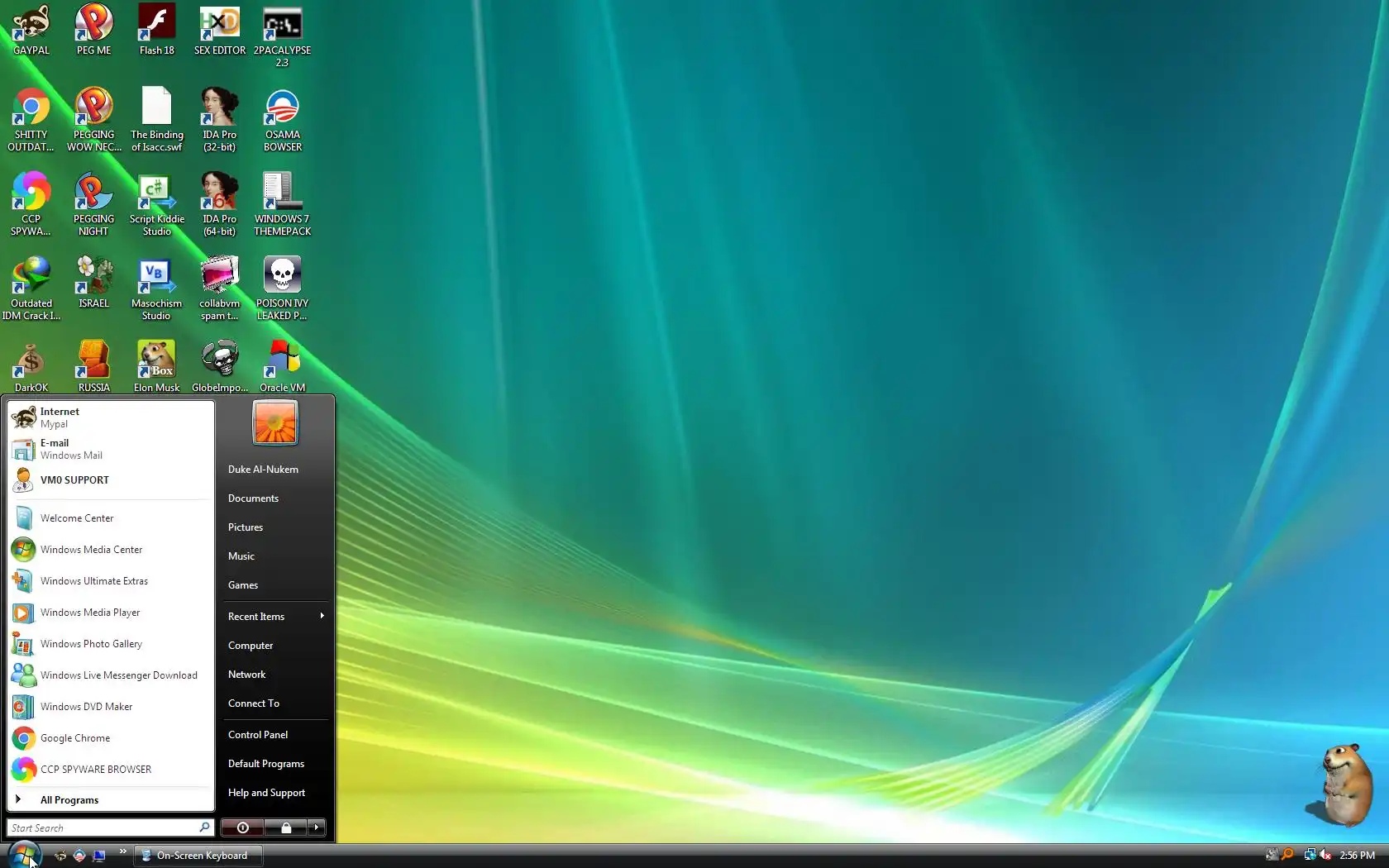The width and height of the screenshot is (1389, 868).
Task: Open Internet Mypal from the Start menu
Action: tap(111, 417)
